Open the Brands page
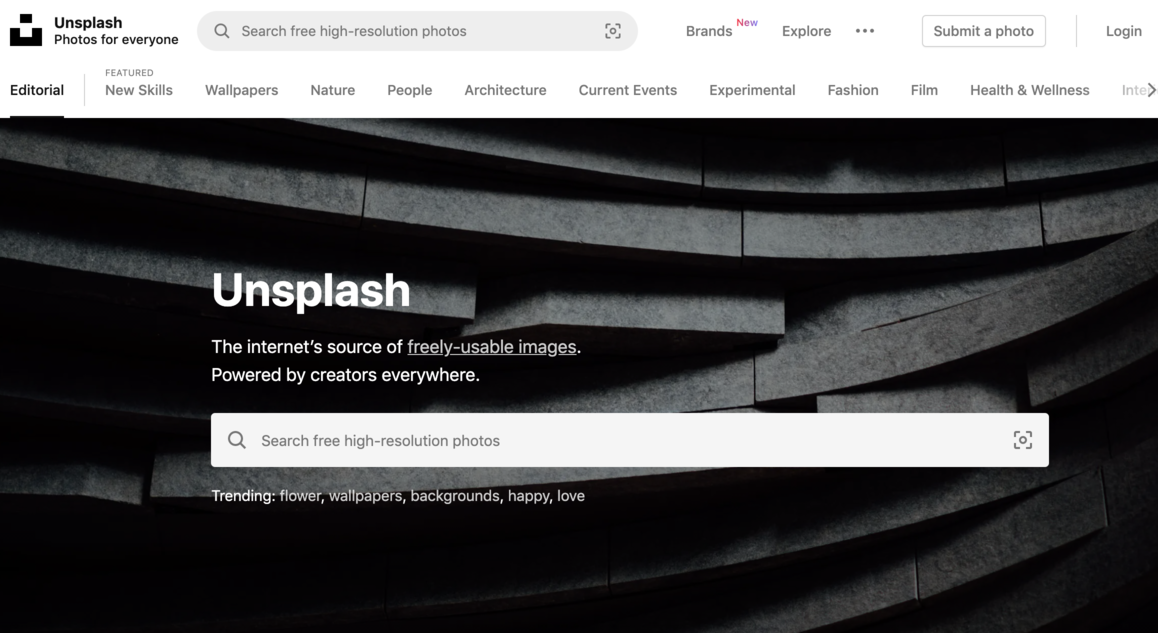 [709, 31]
